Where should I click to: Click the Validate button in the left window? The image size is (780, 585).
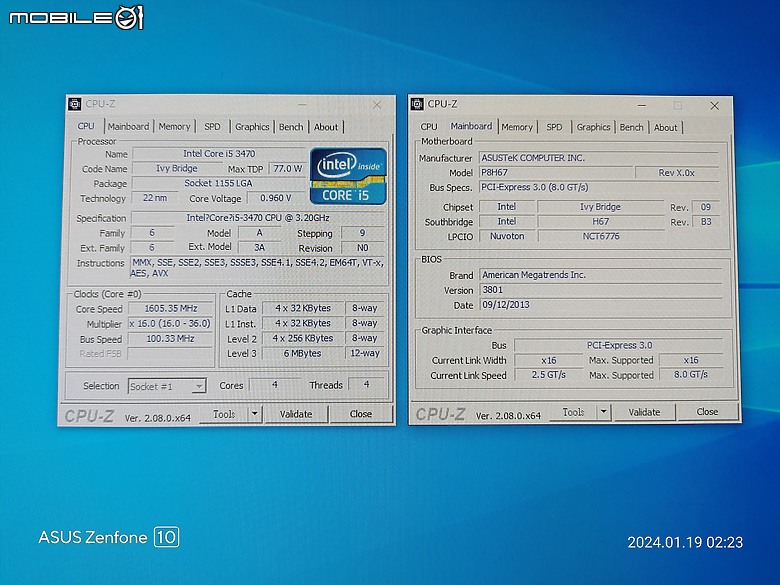(296, 414)
